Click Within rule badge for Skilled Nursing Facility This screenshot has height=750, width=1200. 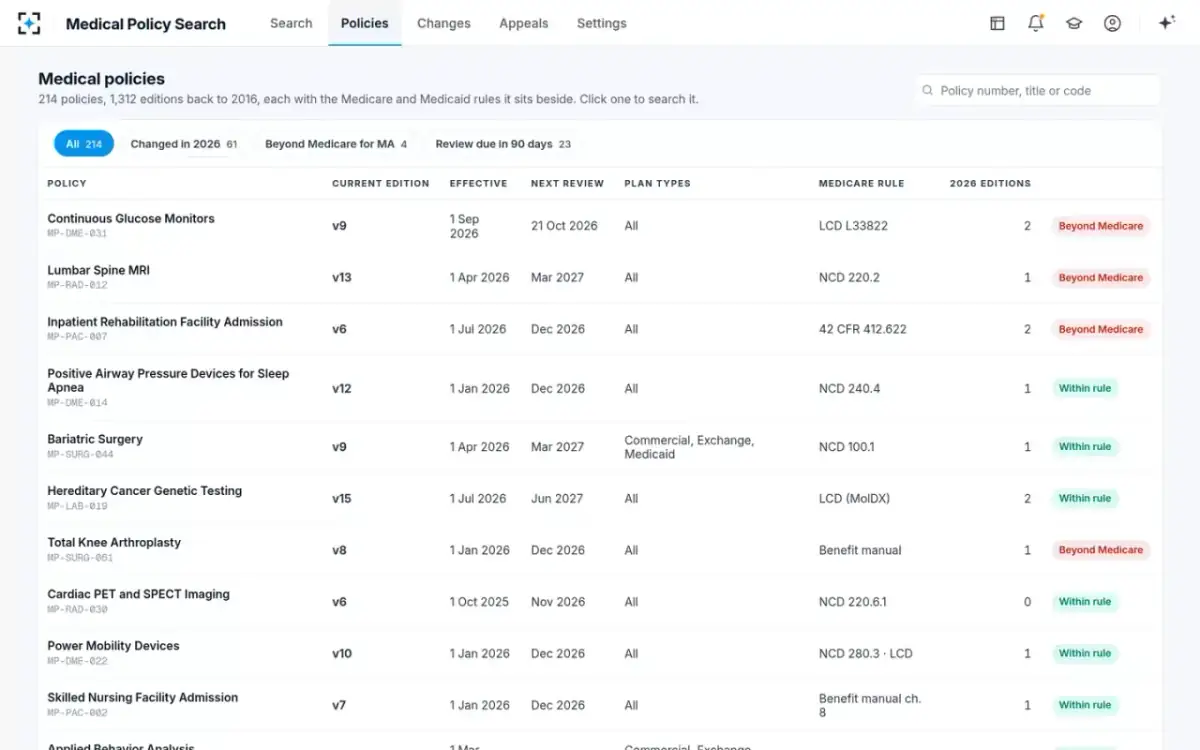coord(1085,705)
